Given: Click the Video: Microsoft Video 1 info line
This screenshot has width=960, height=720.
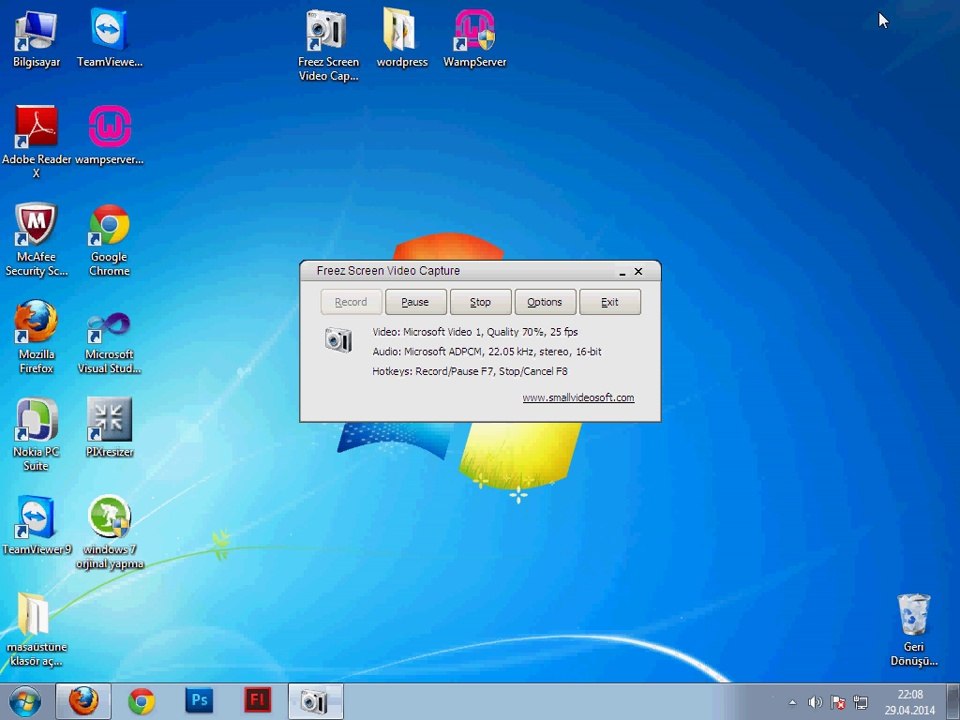Looking at the screenshot, I should click(475, 332).
